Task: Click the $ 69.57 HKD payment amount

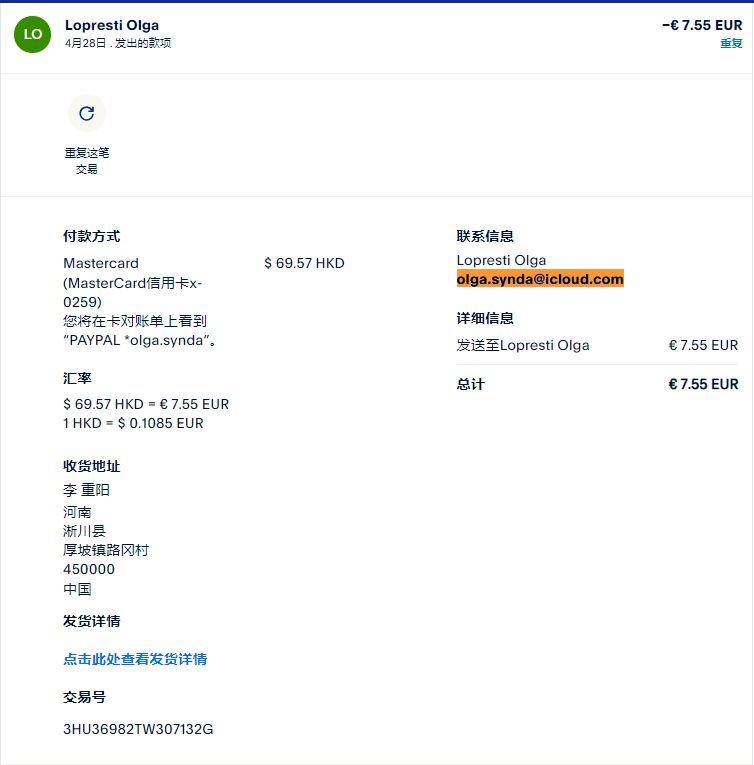Action: coord(304,263)
